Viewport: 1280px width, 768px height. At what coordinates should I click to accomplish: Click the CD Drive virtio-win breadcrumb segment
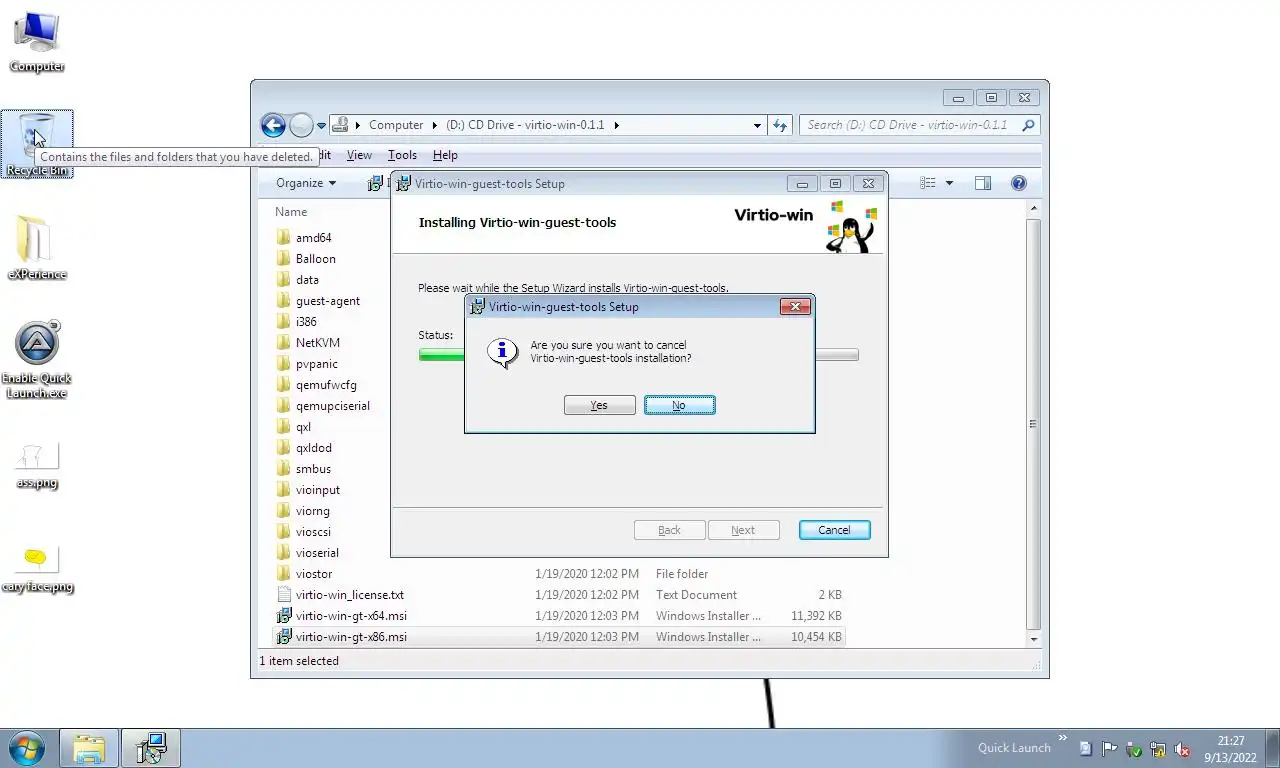(524, 125)
